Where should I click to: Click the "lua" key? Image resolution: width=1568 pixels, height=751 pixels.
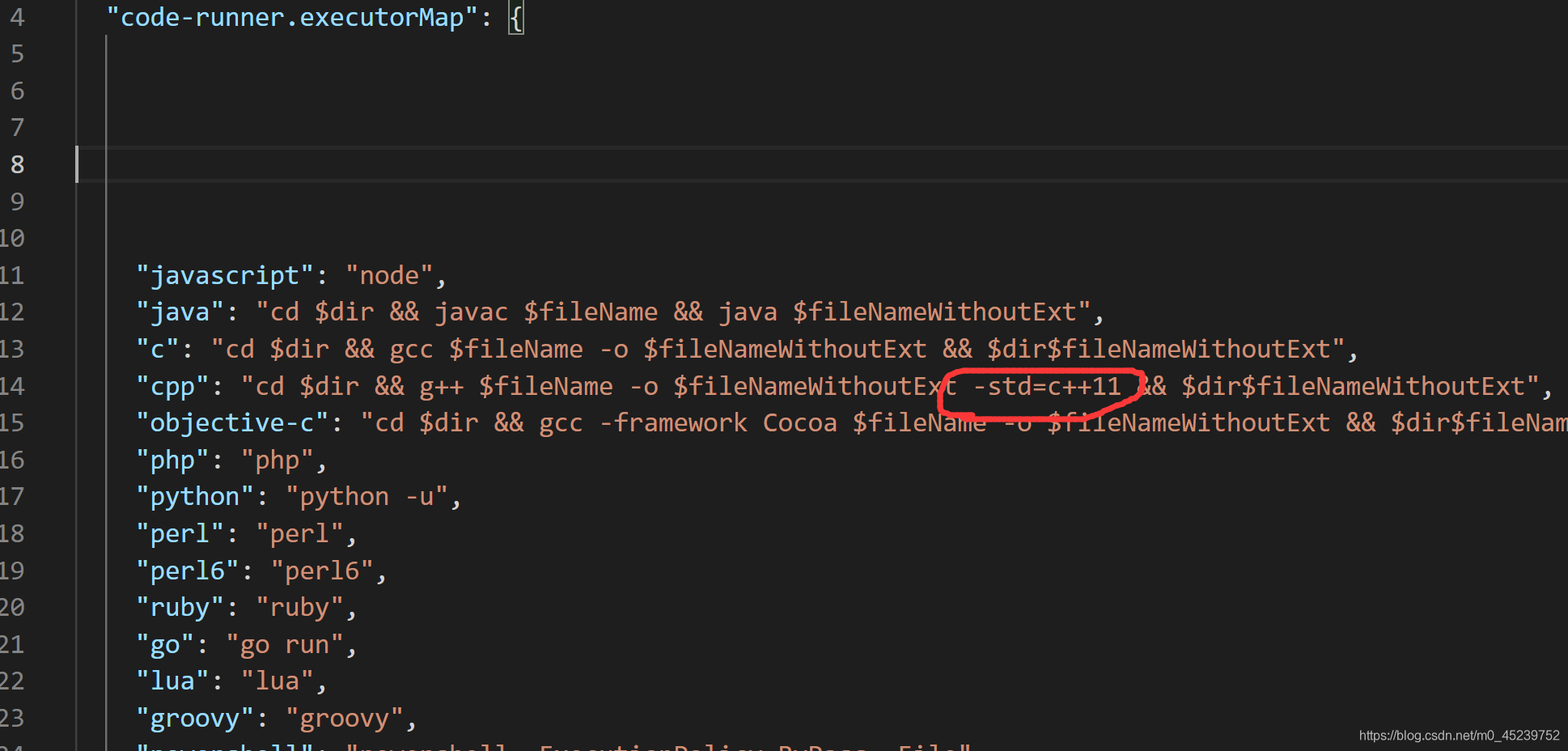click(x=172, y=681)
